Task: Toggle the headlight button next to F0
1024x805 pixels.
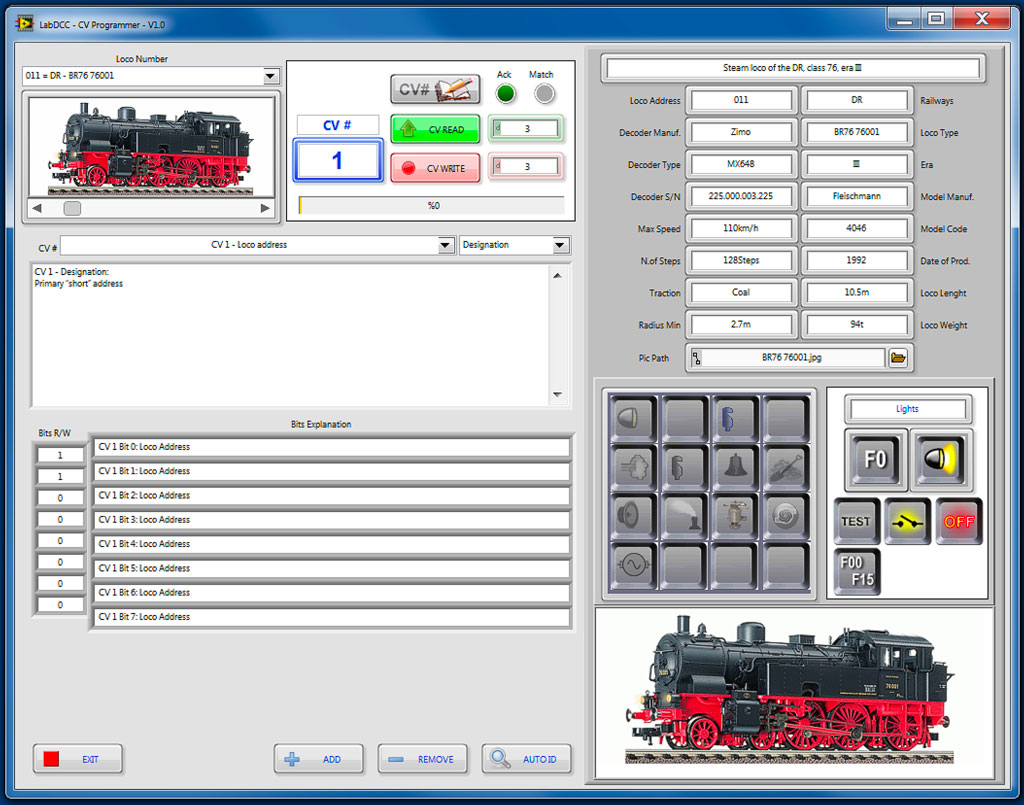Action: click(x=940, y=460)
